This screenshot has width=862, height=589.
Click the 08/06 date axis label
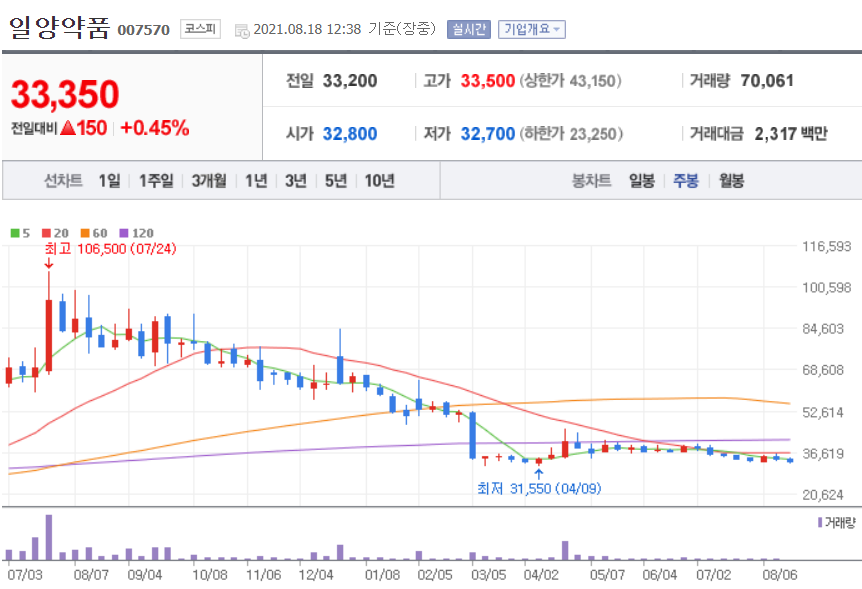pyautogui.click(x=780, y=575)
